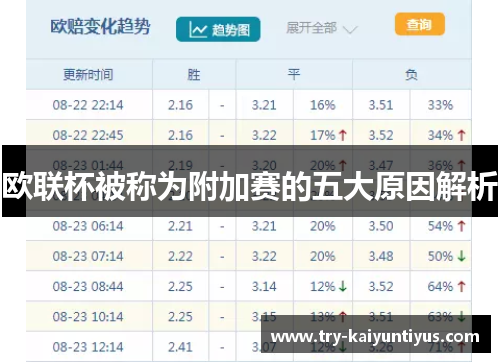This screenshot has height=362, width=500.
Task: Select win odds 2.22 in 08-23 07:14 row
Action: (x=180, y=256)
